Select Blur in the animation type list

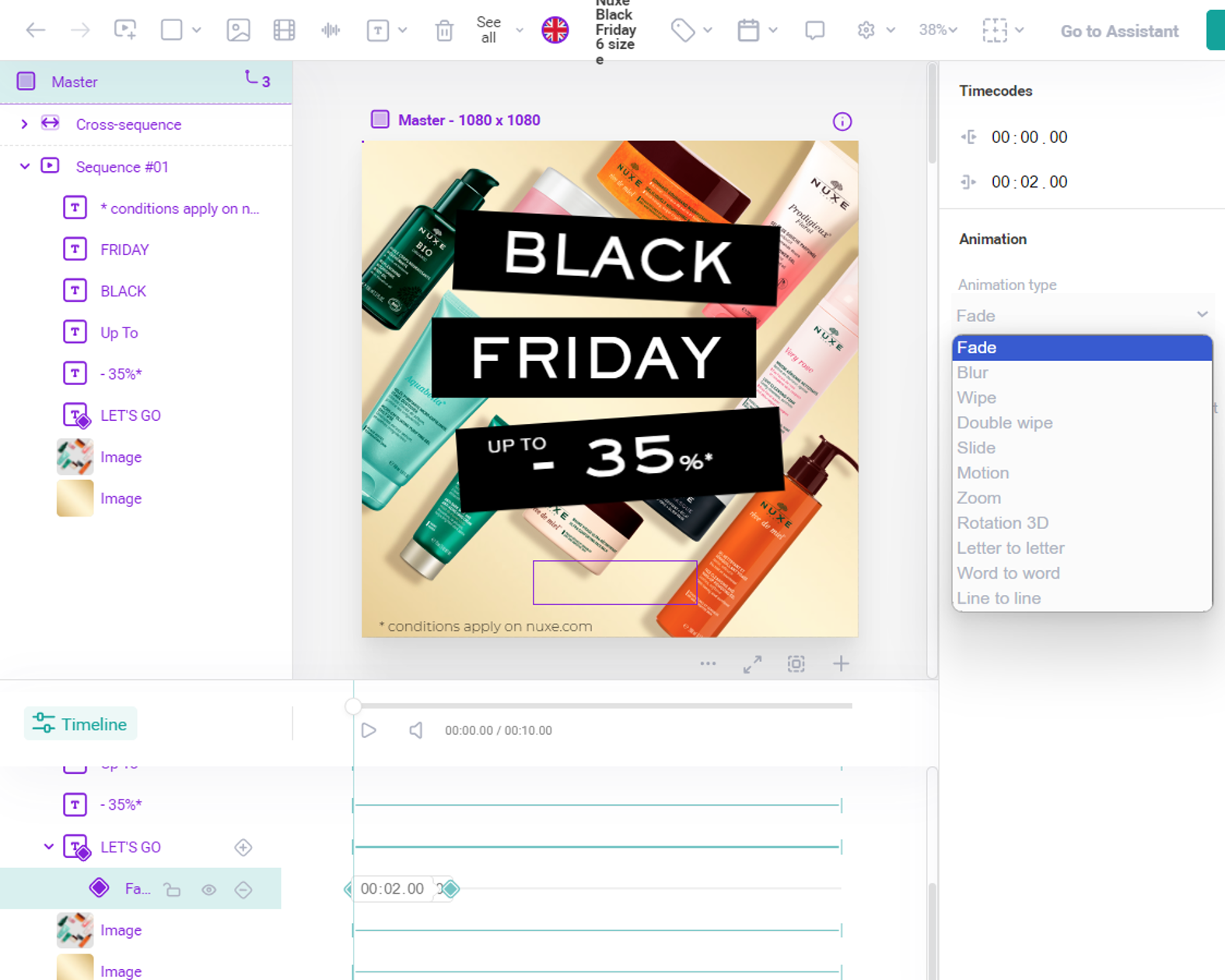coord(1082,373)
